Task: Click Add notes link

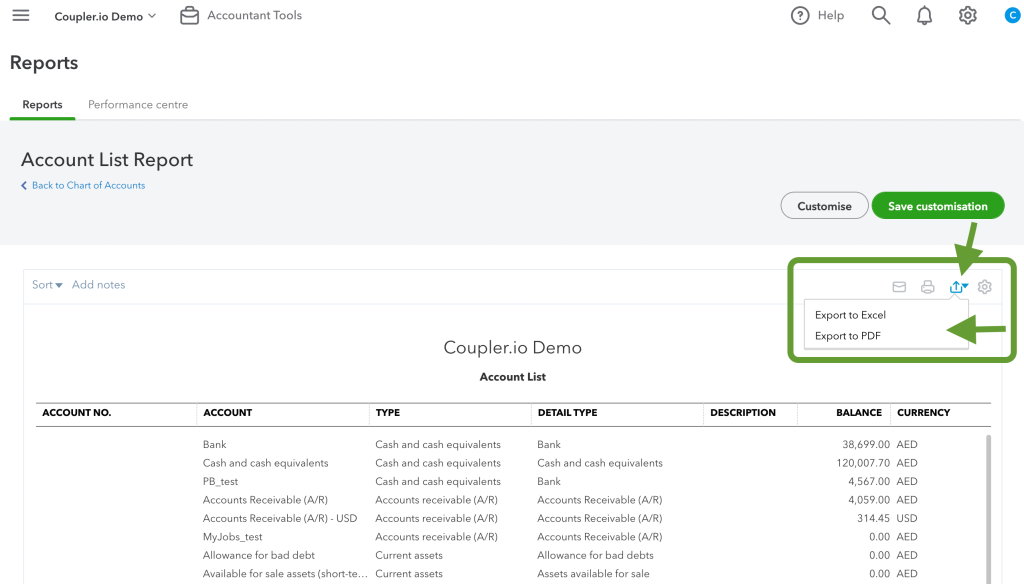Action: point(99,285)
